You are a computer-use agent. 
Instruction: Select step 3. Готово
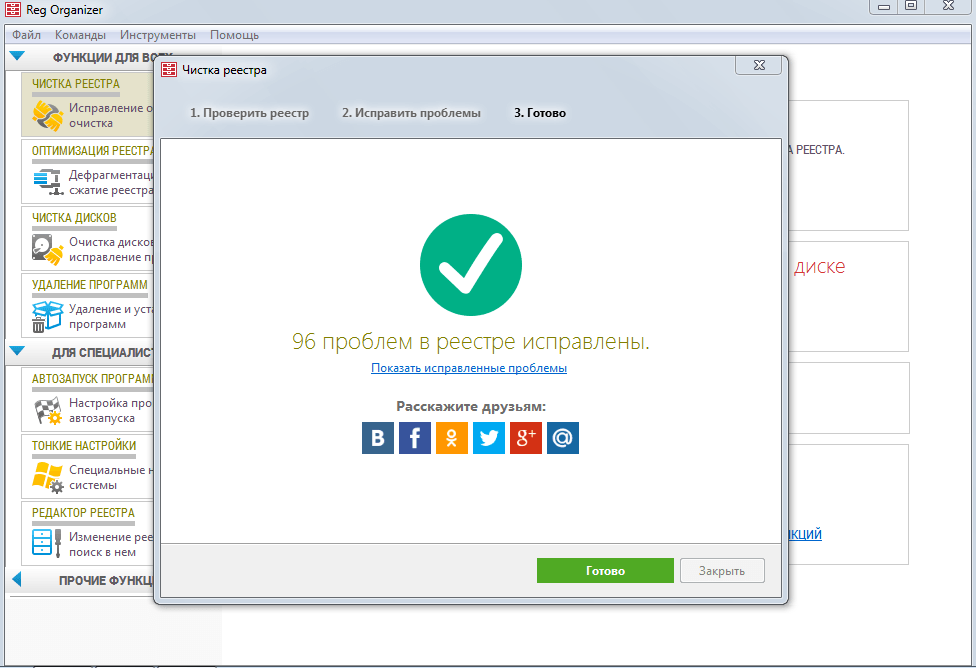click(x=540, y=113)
